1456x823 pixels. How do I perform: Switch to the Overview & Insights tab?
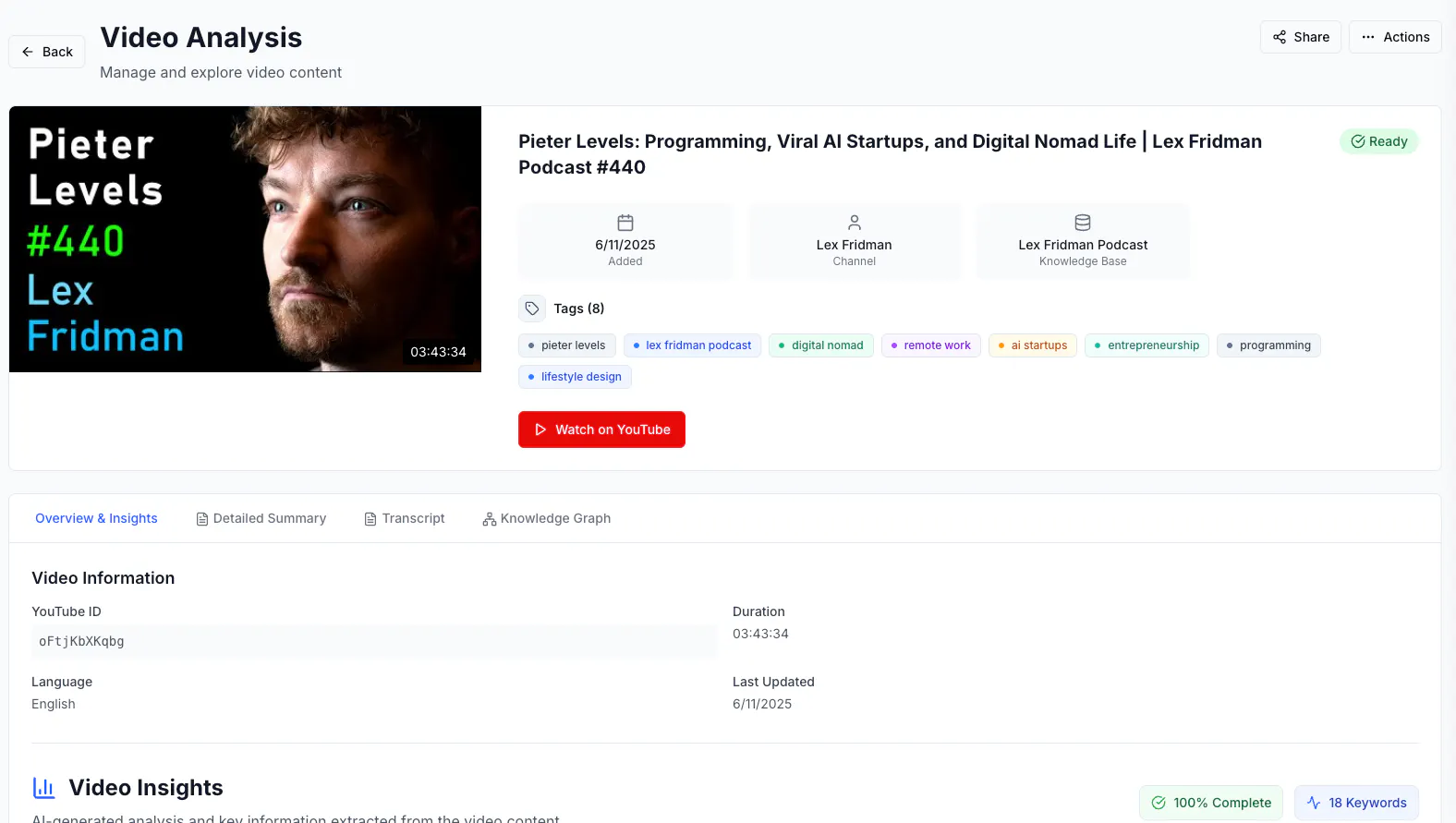coord(96,518)
